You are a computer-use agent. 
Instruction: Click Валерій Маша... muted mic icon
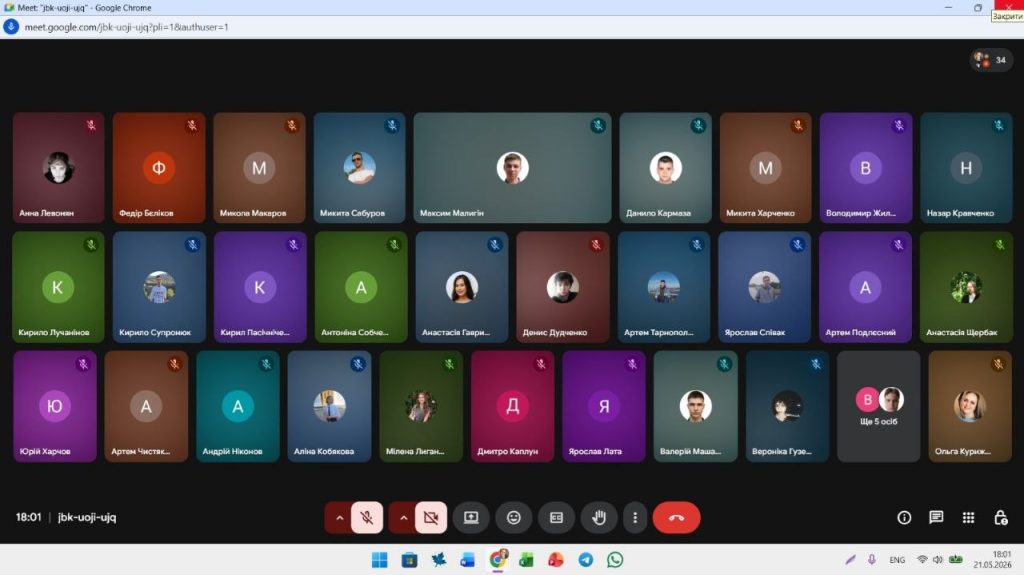point(724,364)
